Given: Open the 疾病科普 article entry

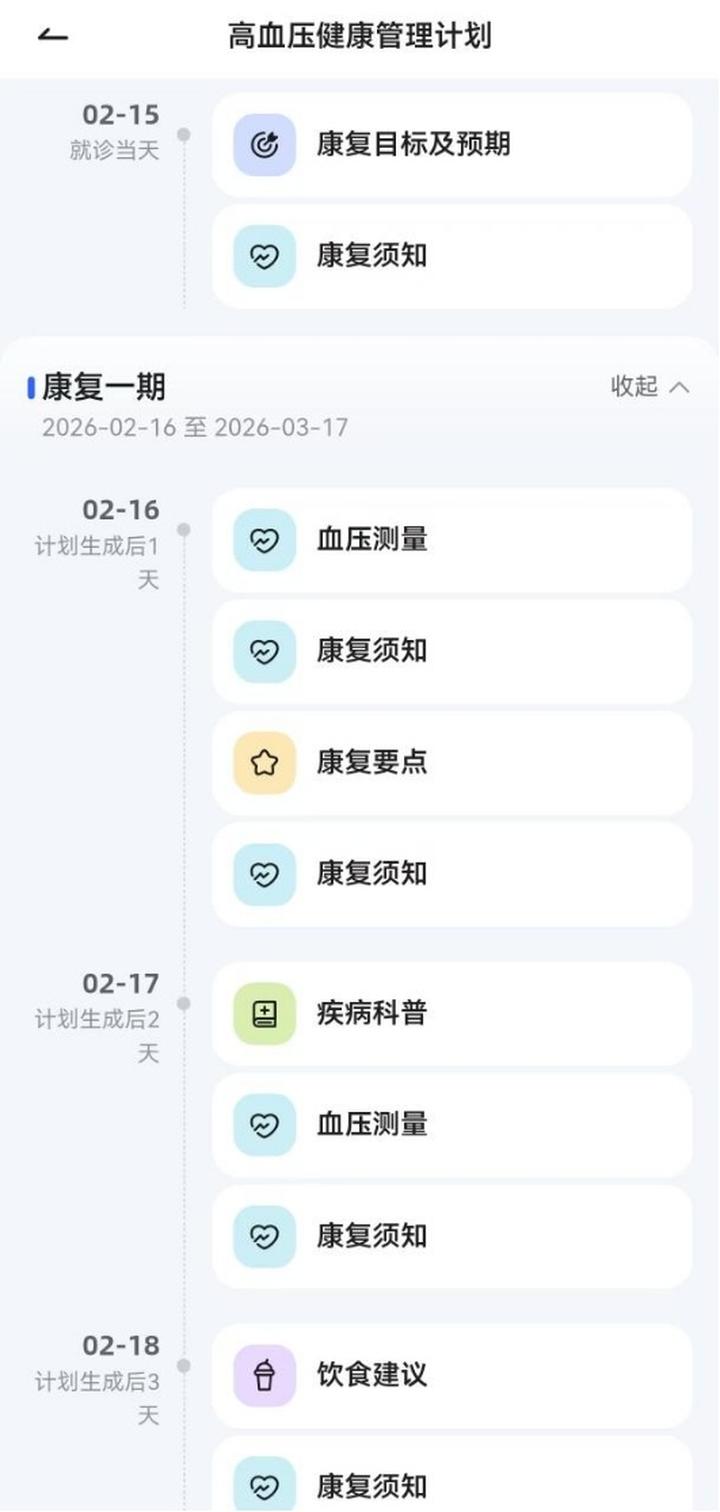Looking at the screenshot, I should point(452,1014).
